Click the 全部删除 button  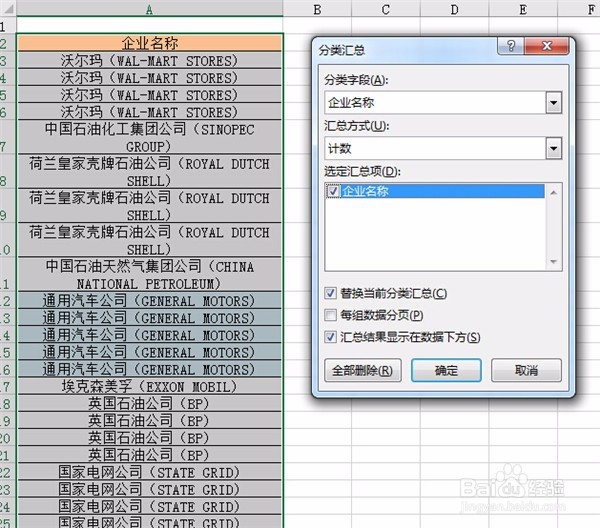click(x=363, y=370)
